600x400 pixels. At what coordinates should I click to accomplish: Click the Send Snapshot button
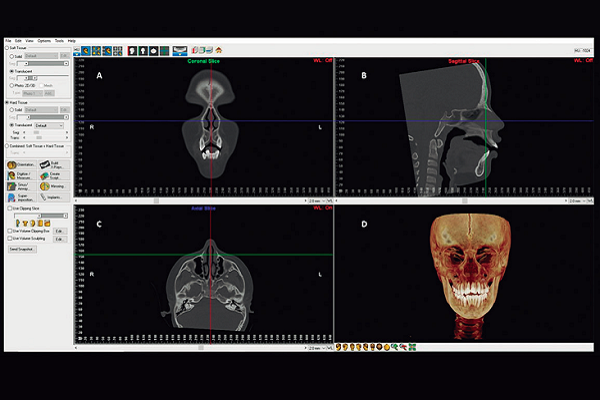pyautogui.click(x=23, y=249)
